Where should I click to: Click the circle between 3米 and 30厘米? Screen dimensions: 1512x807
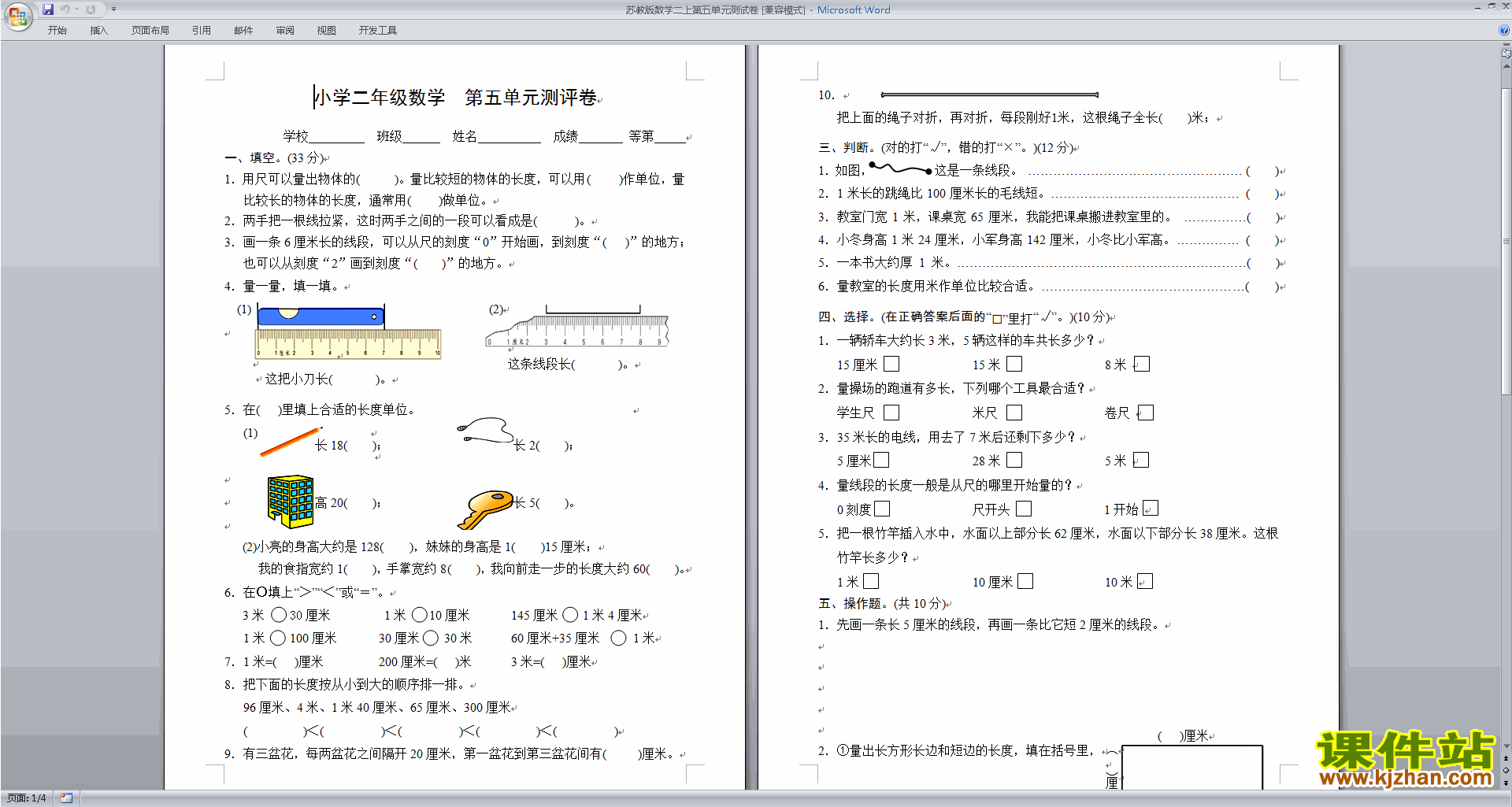[x=279, y=614]
